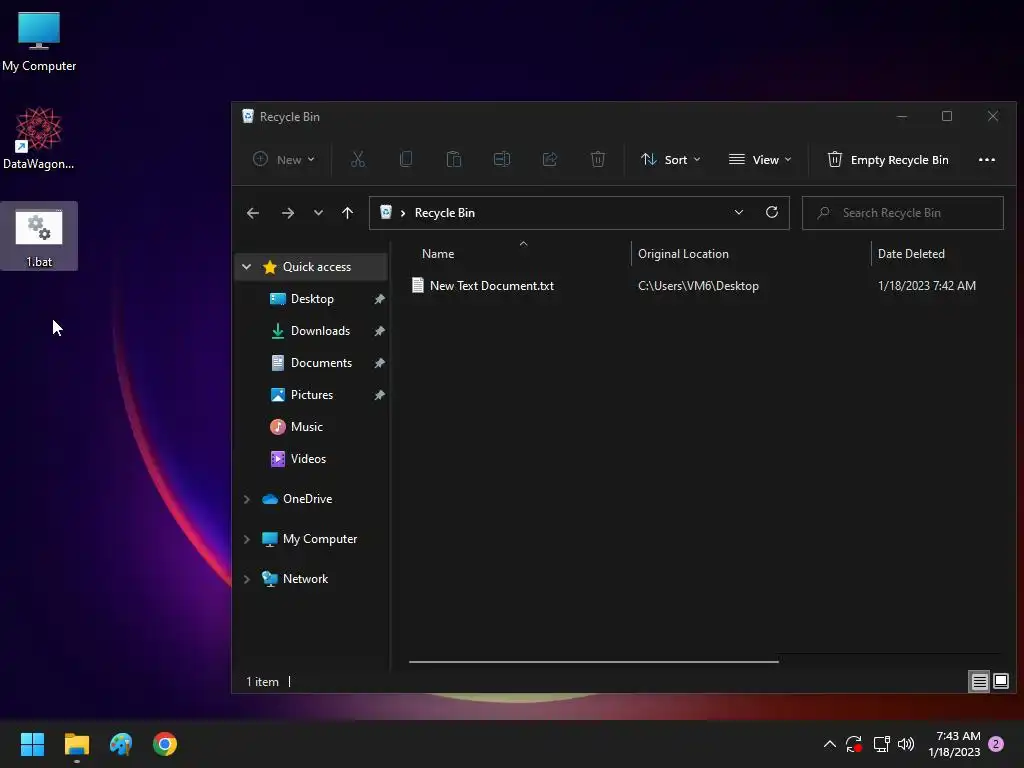1024x768 pixels.
Task: Show hidden system tray icons
Action: (x=829, y=744)
